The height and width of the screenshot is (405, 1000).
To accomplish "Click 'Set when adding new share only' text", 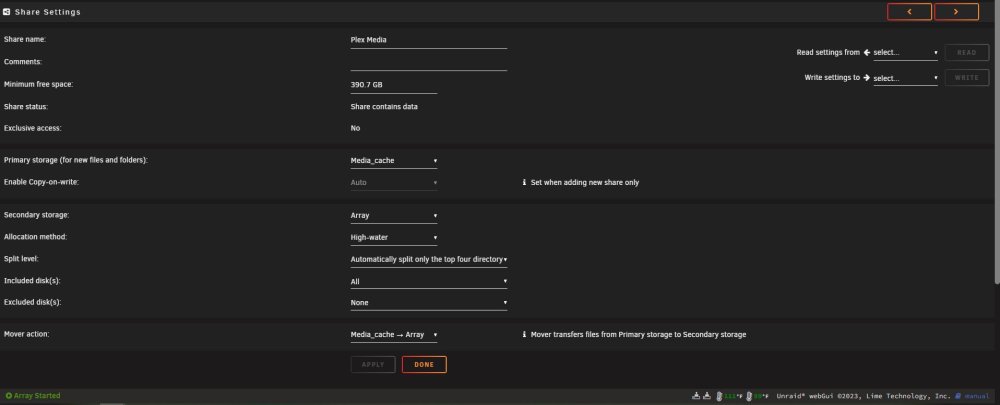I will pos(585,182).
